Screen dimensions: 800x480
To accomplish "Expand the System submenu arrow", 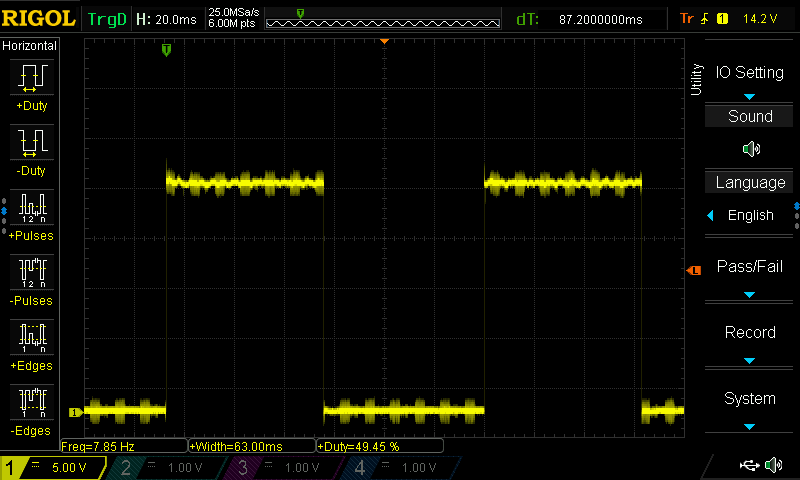I will click(x=749, y=426).
